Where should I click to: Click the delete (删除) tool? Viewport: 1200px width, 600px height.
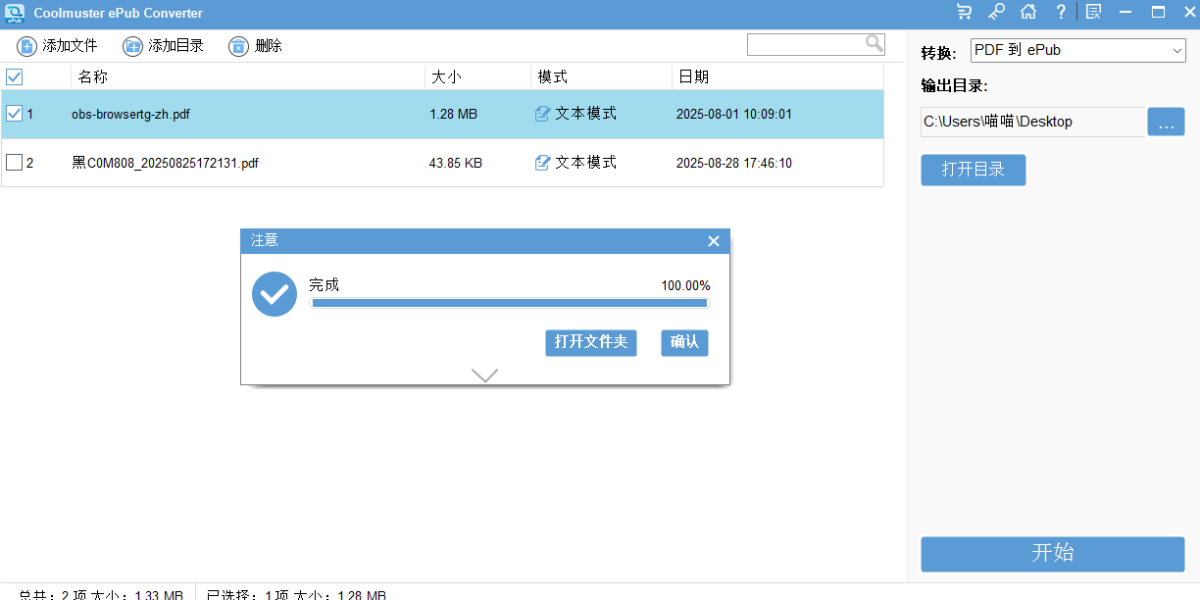tap(254, 45)
